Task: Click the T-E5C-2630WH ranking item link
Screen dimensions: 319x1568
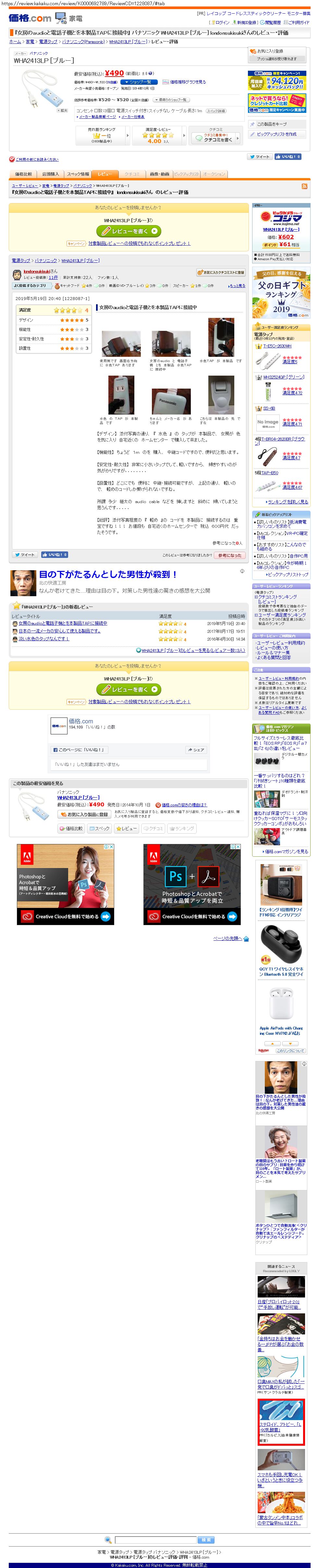Action: (277, 346)
